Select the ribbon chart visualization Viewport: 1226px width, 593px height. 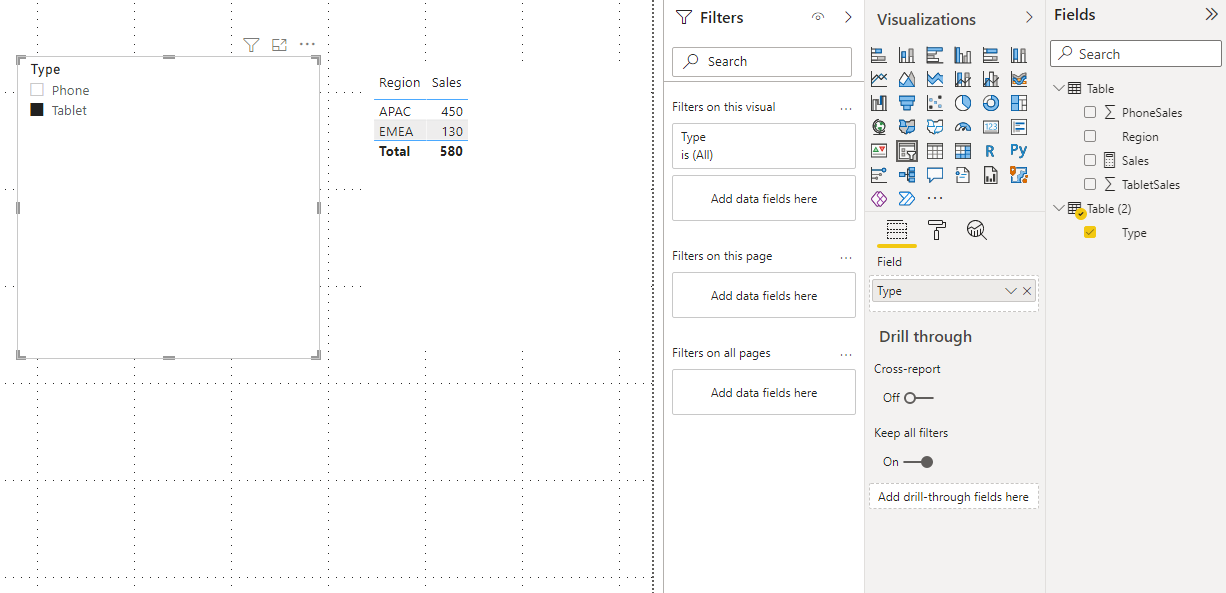coord(1019,79)
